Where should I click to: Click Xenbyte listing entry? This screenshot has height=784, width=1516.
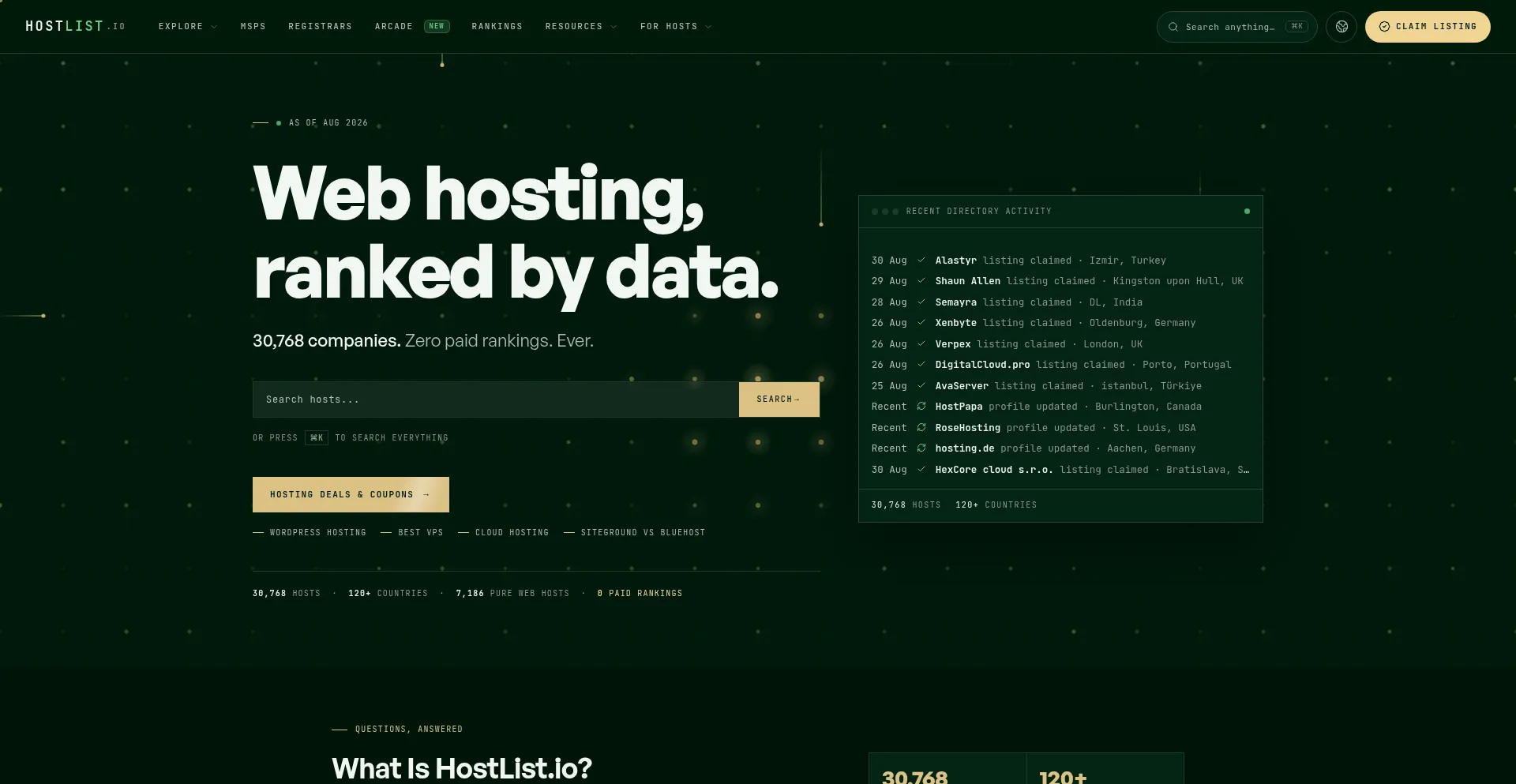click(x=1060, y=323)
